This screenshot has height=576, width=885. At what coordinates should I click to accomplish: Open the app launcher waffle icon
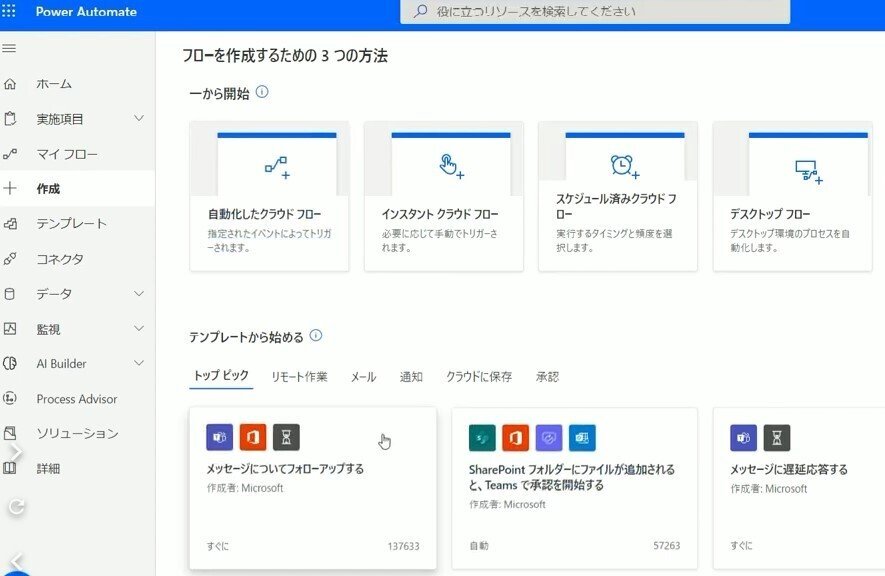coord(8,11)
